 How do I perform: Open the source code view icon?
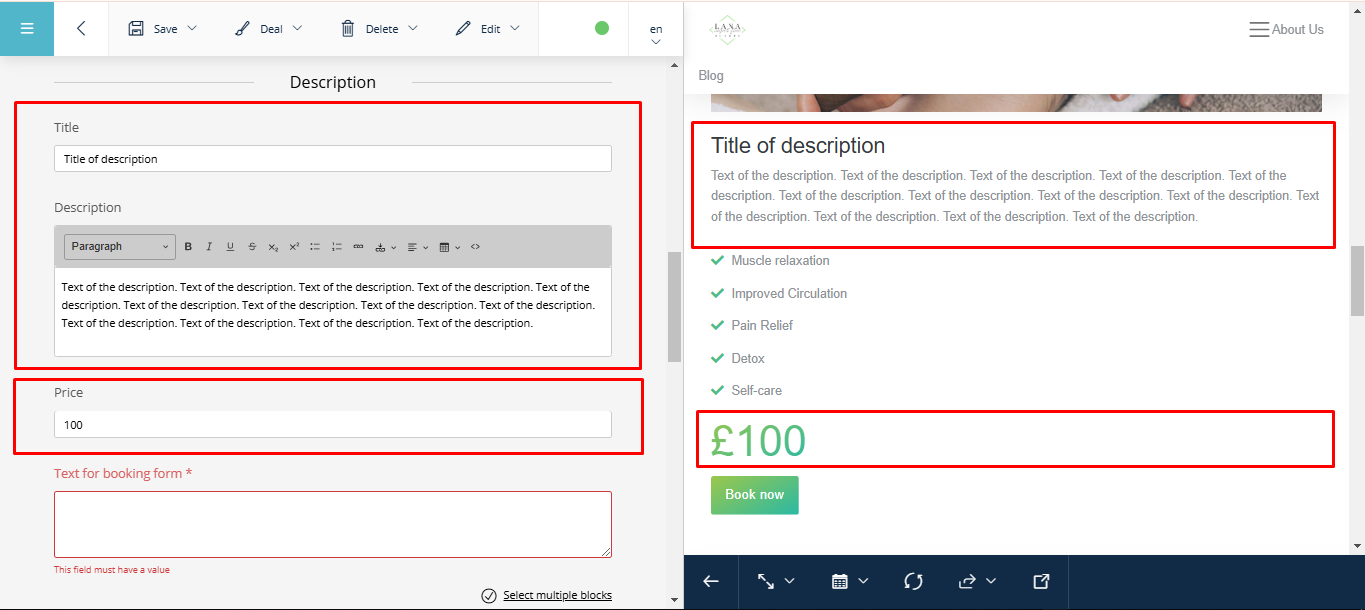coord(475,247)
